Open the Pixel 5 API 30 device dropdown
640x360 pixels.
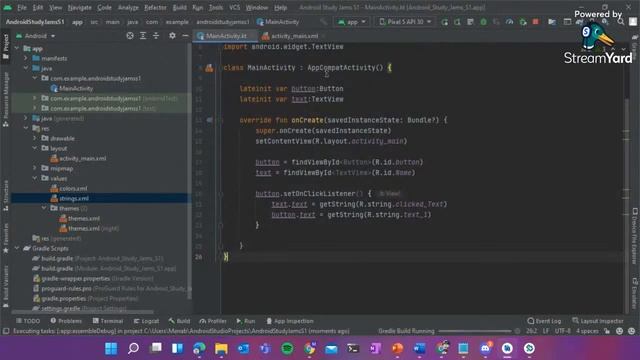[405, 22]
